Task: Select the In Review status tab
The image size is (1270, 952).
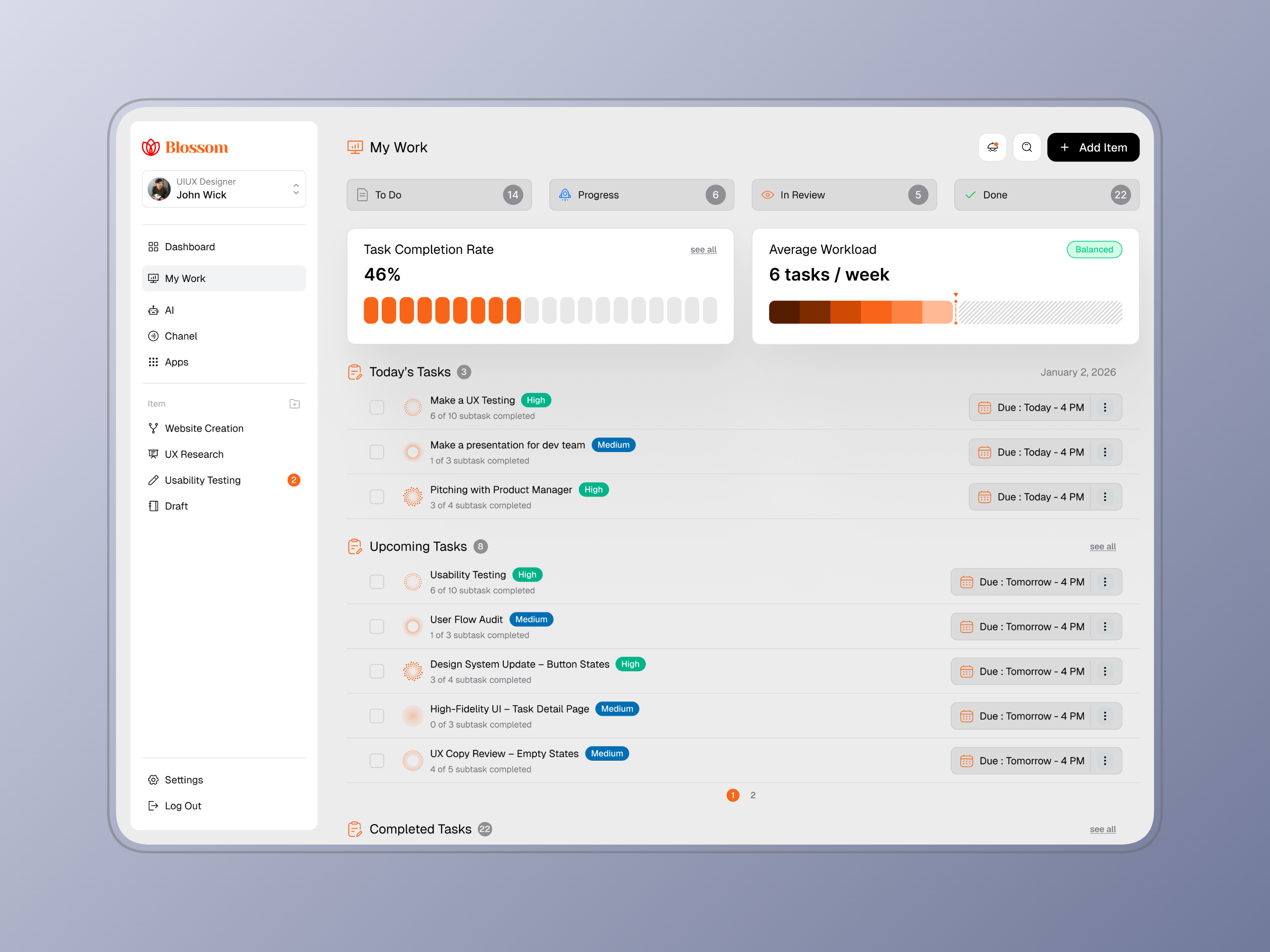Action: [844, 195]
